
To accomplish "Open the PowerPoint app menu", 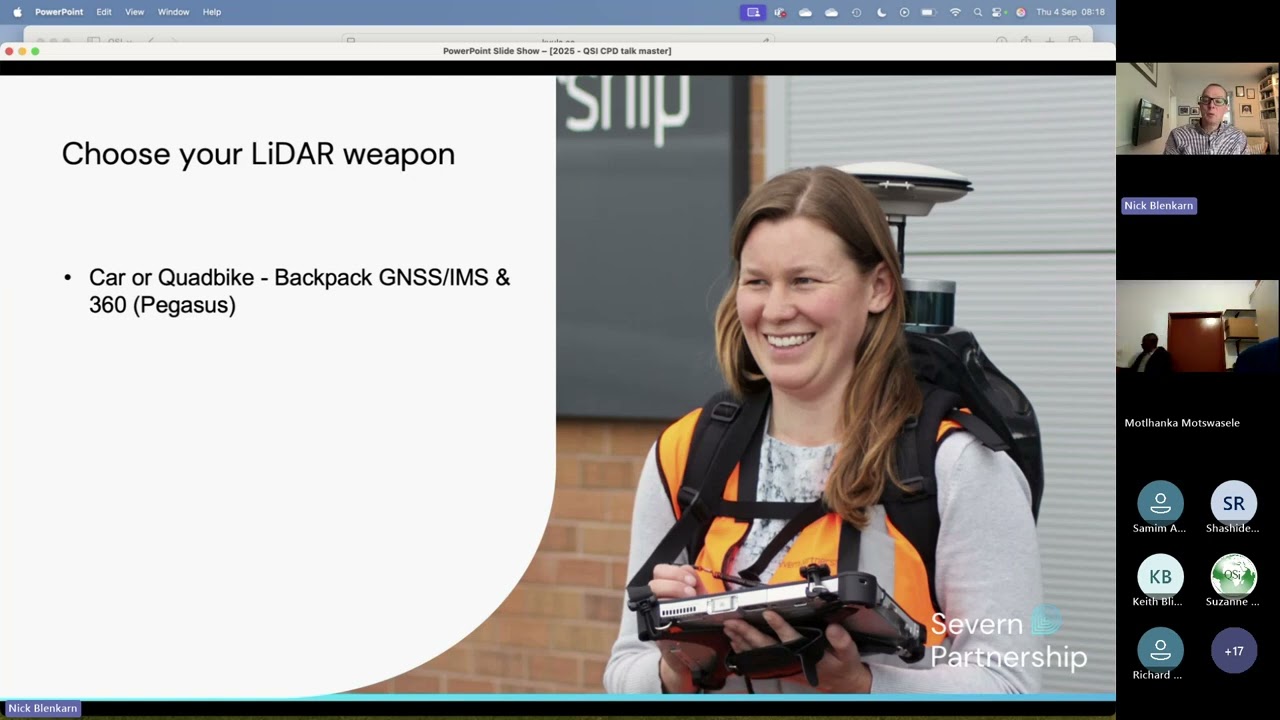I will (x=59, y=12).
